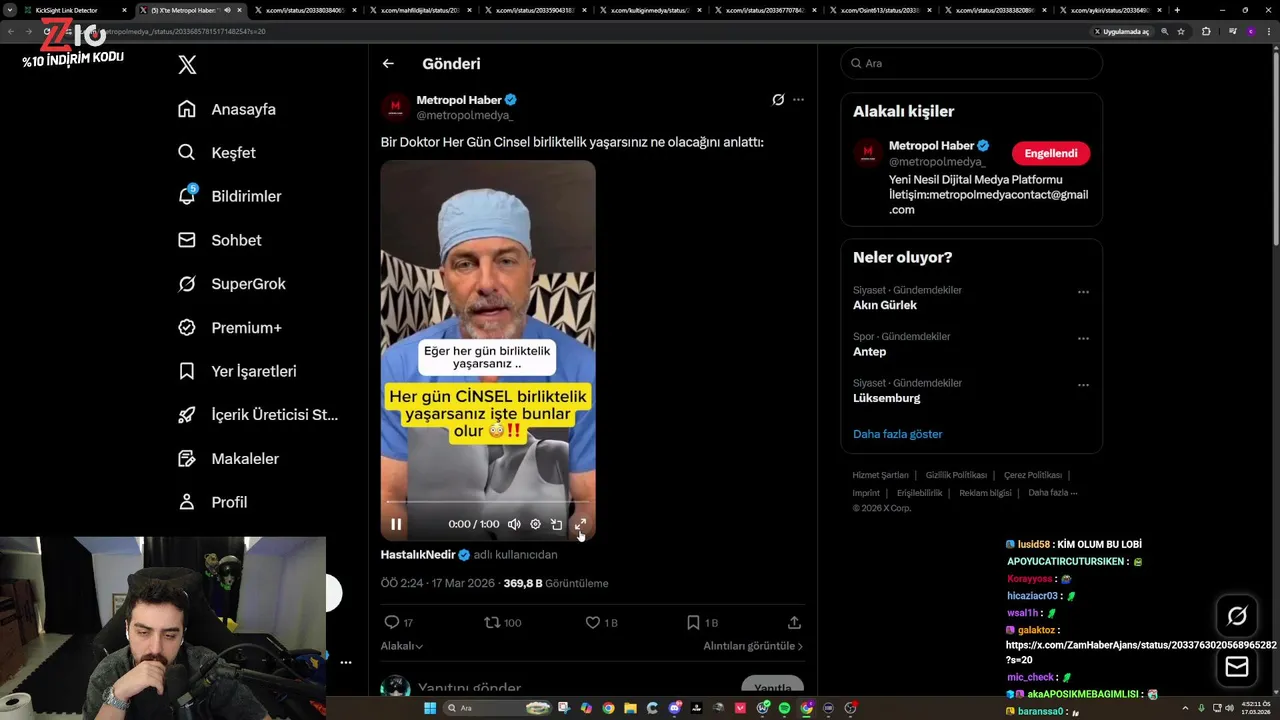Open Sohbet messages

click(219, 240)
